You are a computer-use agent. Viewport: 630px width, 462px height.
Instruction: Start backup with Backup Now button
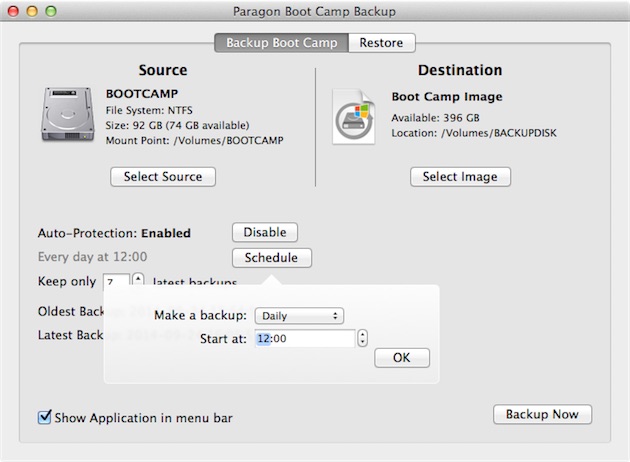click(542, 414)
